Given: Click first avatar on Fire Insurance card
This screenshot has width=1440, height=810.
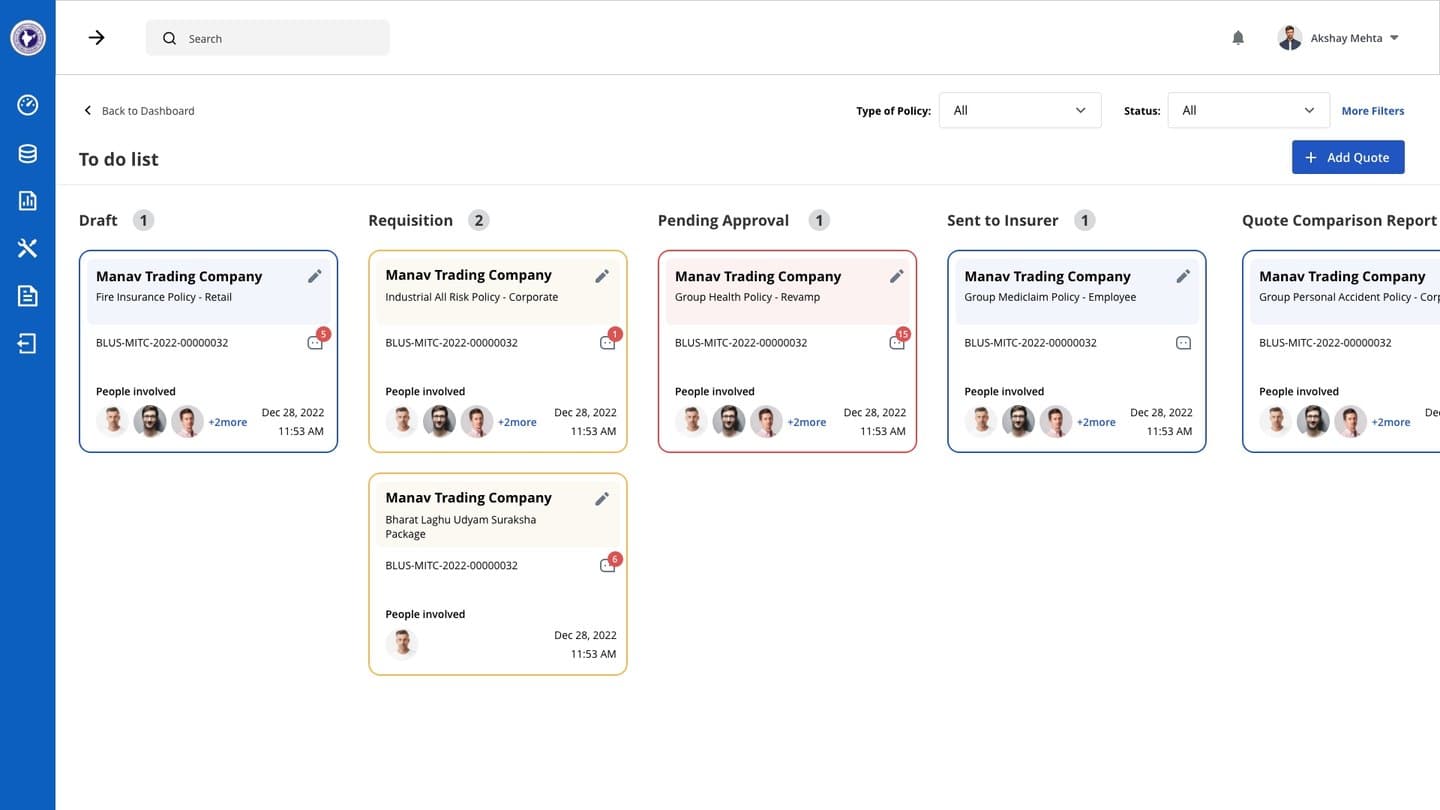Looking at the screenshot, I should coord(113,422).
